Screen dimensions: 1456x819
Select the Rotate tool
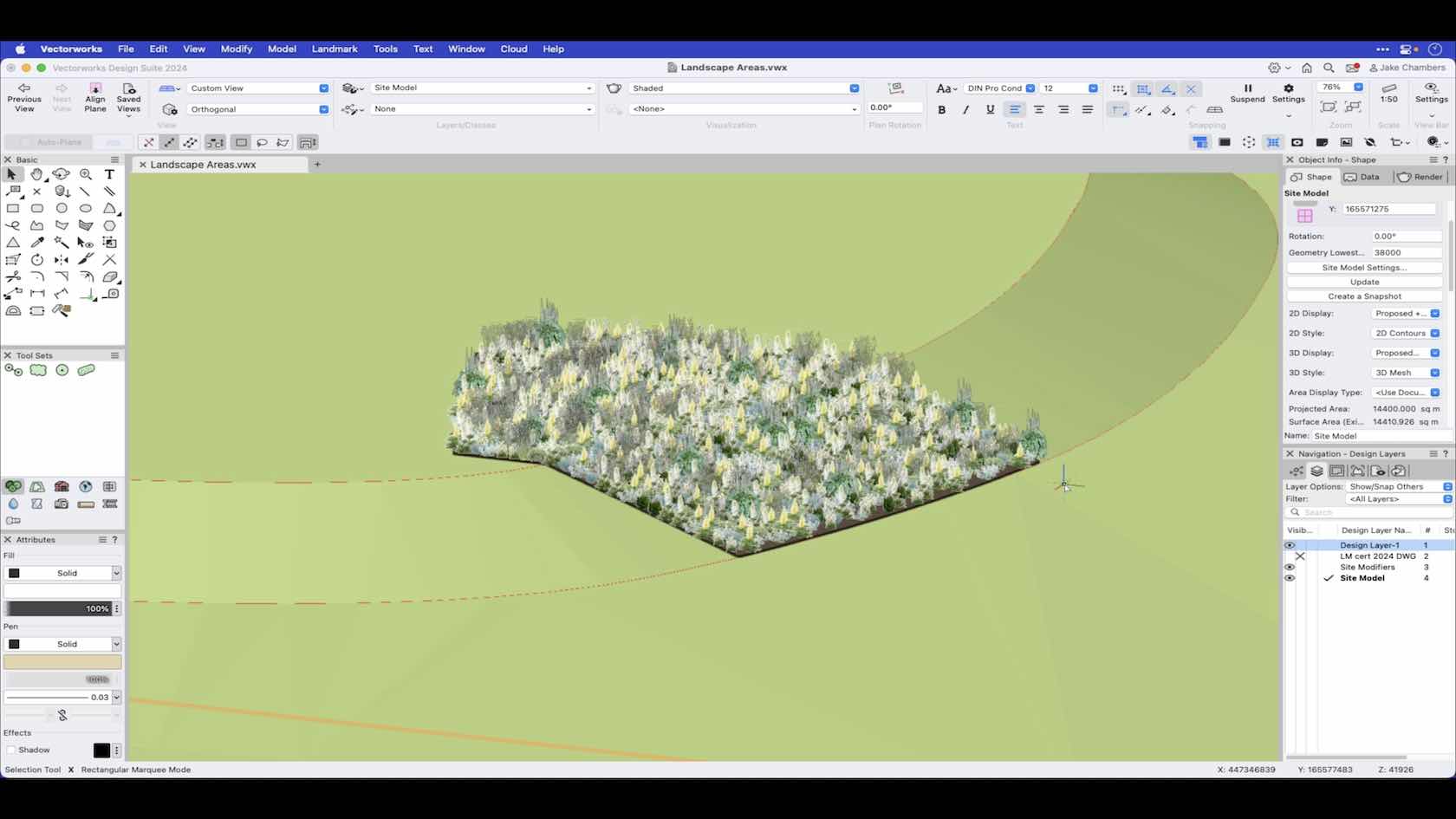coord(36,260)
